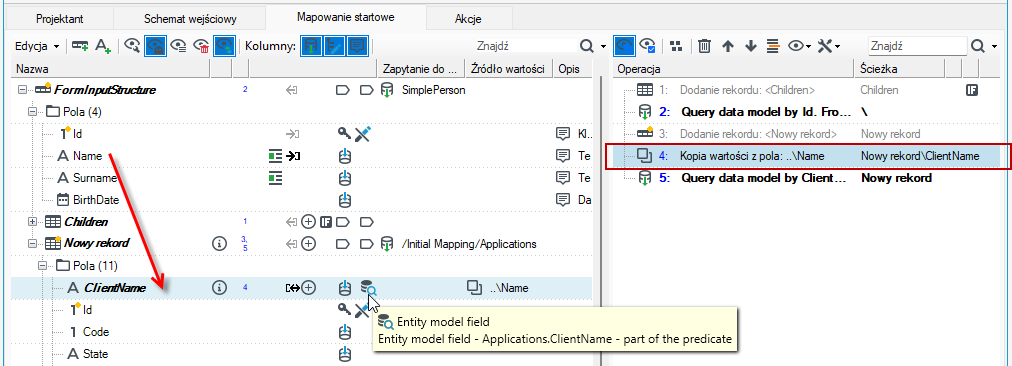Toggle the comment column button next to Kolumny
This screenshot has height=366, width=1012.
[357, 46]
